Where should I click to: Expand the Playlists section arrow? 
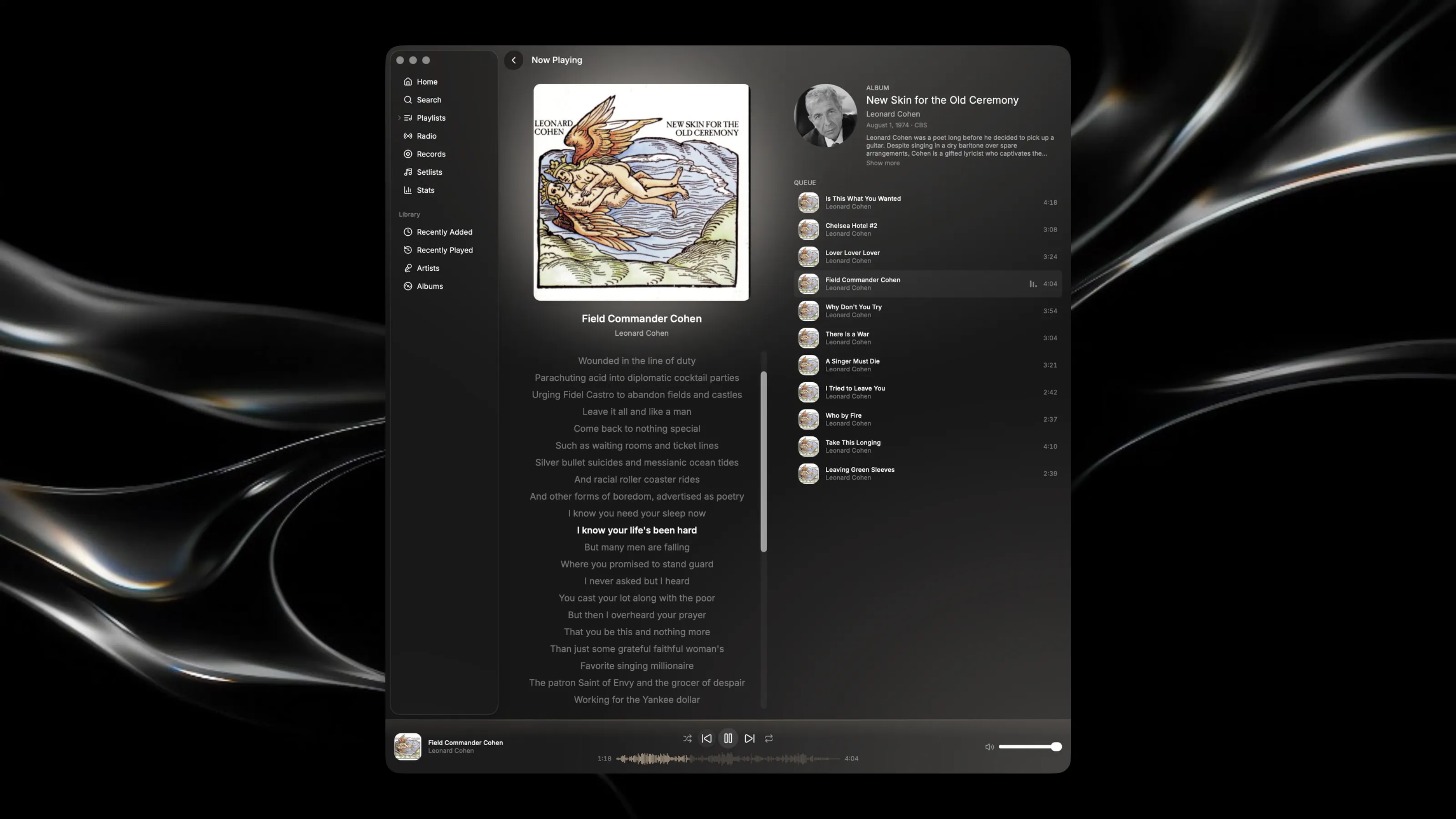point(399,117)
